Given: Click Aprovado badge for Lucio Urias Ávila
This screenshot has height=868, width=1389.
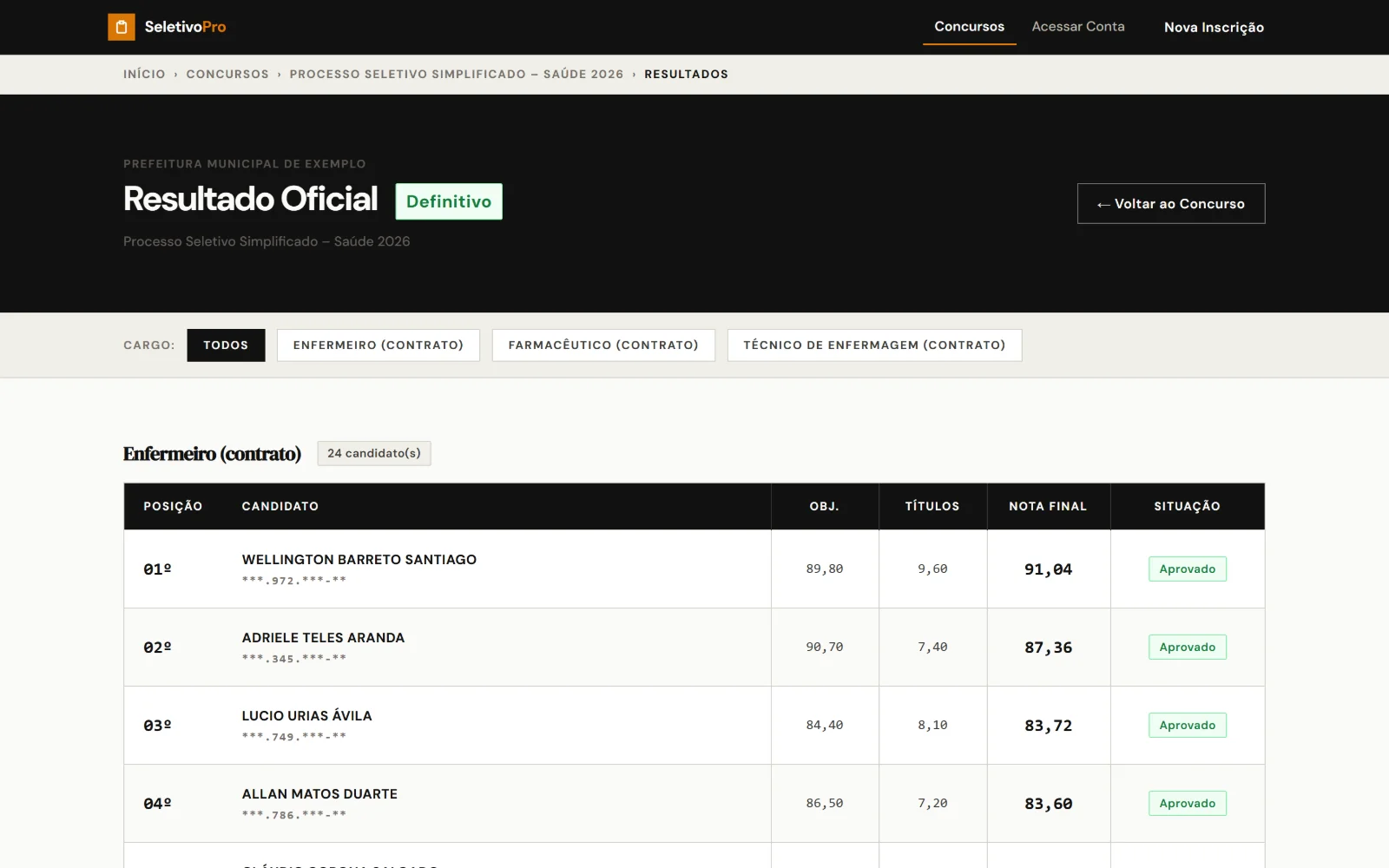Looking at the screenshot, I should (x=1187, y=726).
